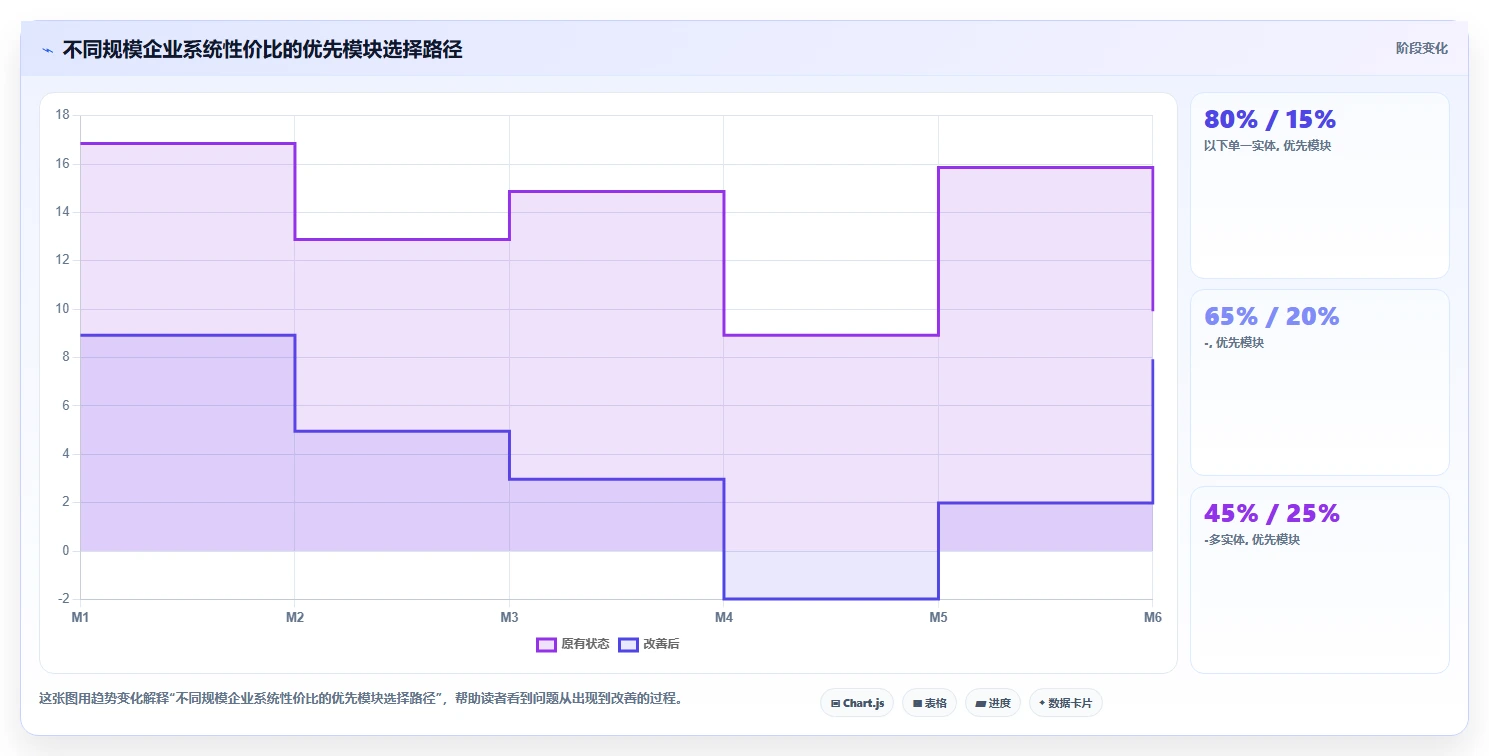Open the 45% / 25% data card
The height and width of the screenshot is (756, 1489).
click(x=1319, y=579)
